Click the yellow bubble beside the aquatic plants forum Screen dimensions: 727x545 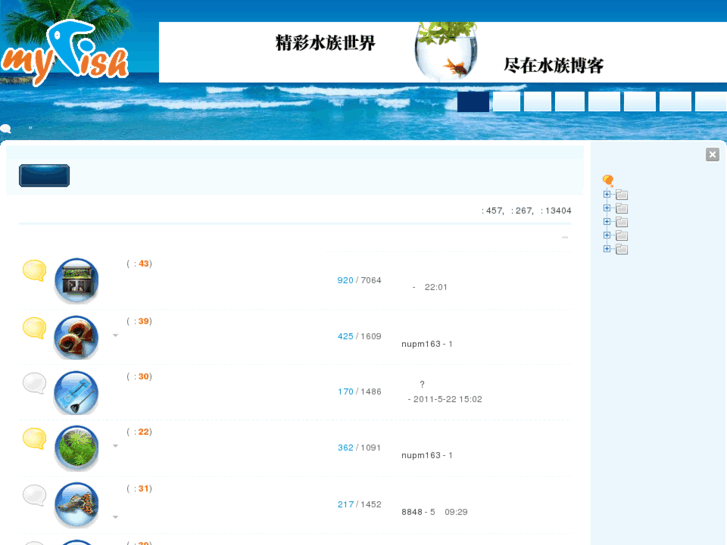click(35, 438)
